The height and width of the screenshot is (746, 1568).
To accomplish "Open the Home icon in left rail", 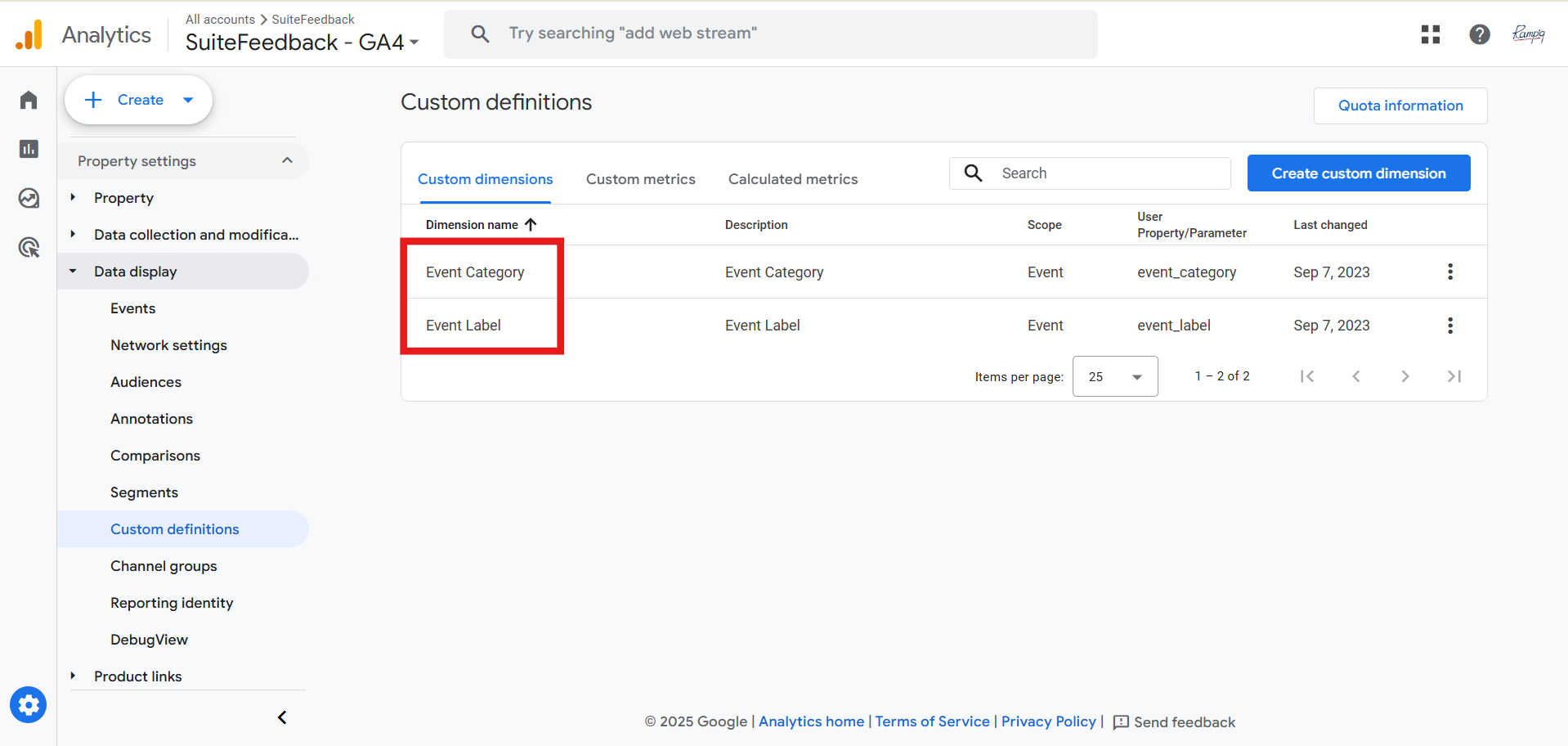I will pyautogui.click(x=29, y=100).
